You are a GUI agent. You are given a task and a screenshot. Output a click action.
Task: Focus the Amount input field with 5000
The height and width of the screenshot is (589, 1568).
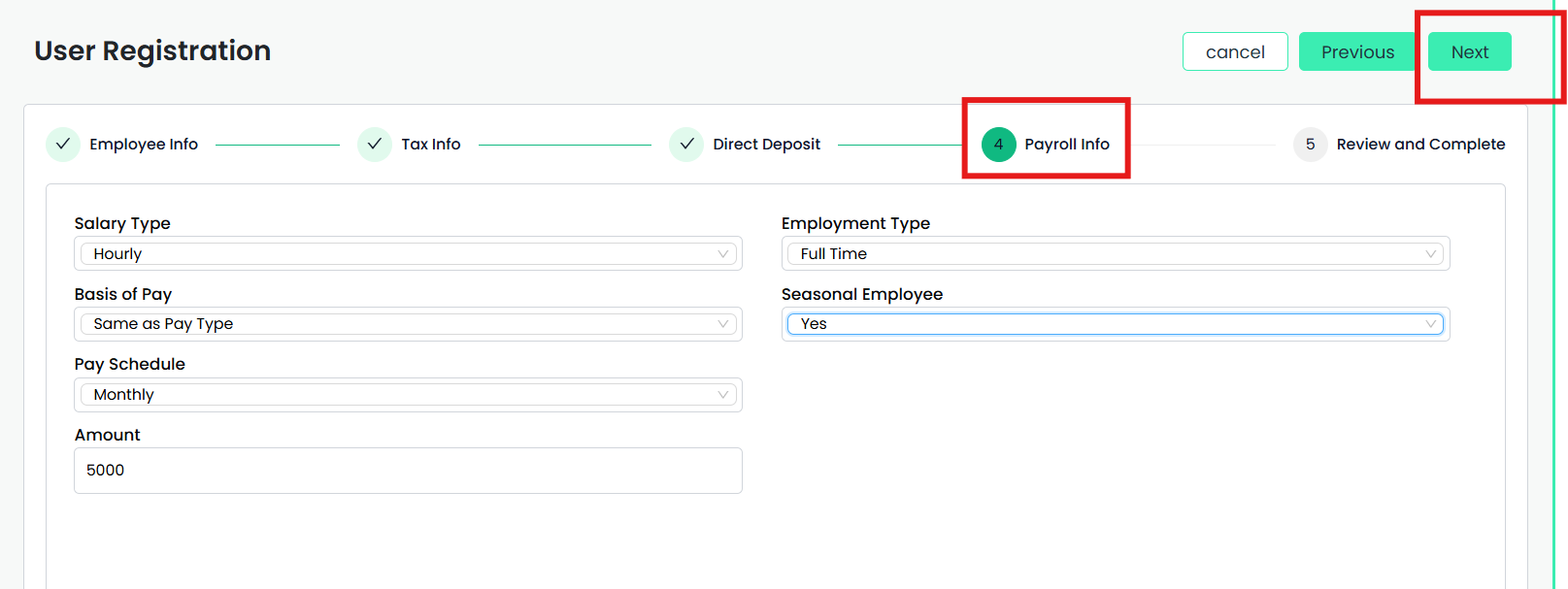pos(408,471)
